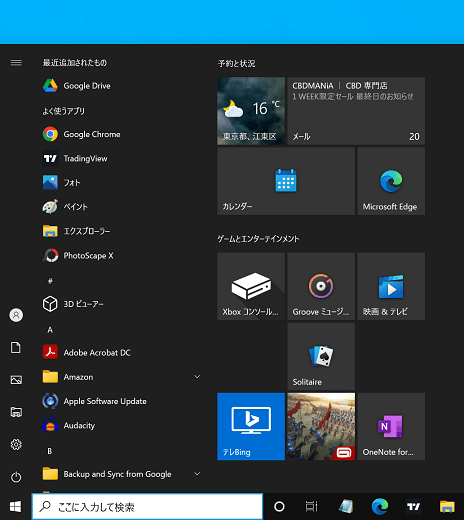Click the 最近追加されたもの heading
The height and width of the screenshot is (520, 464).
coord(75,62)
